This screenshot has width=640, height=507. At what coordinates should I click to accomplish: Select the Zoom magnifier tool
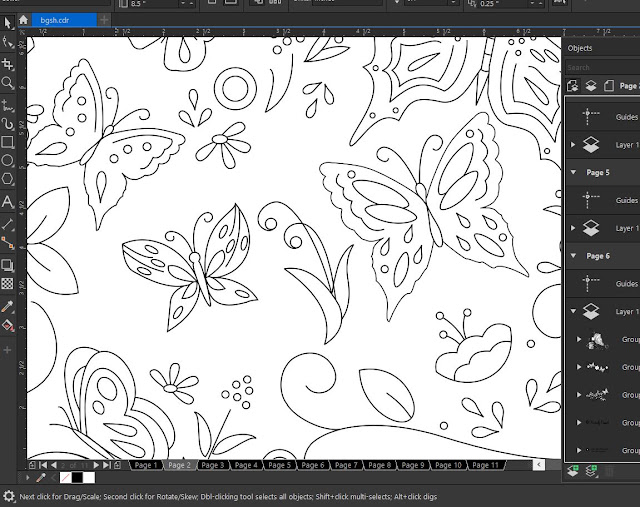coord(7,83)
